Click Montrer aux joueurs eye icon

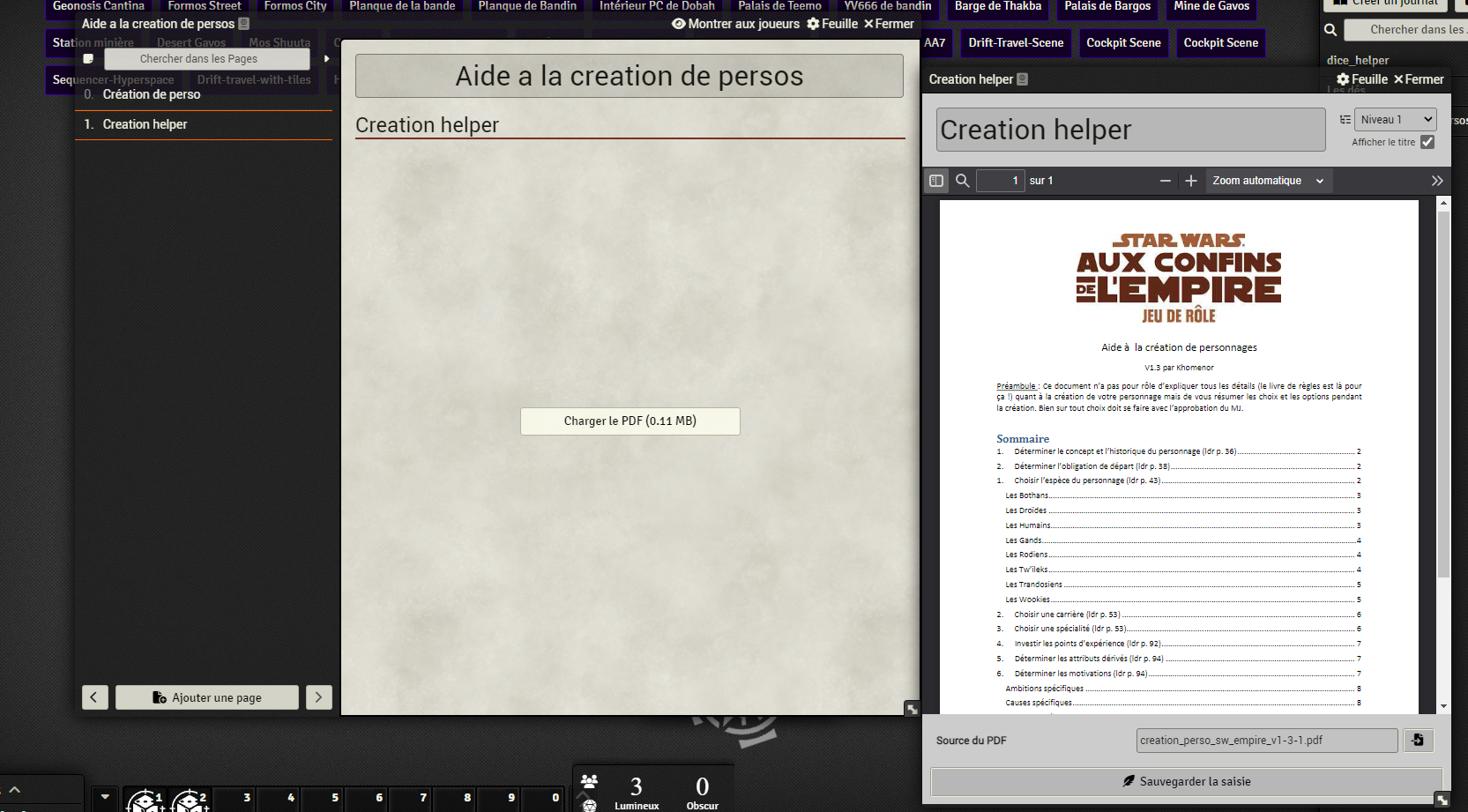pyautogui.click(x=679, y=24)
